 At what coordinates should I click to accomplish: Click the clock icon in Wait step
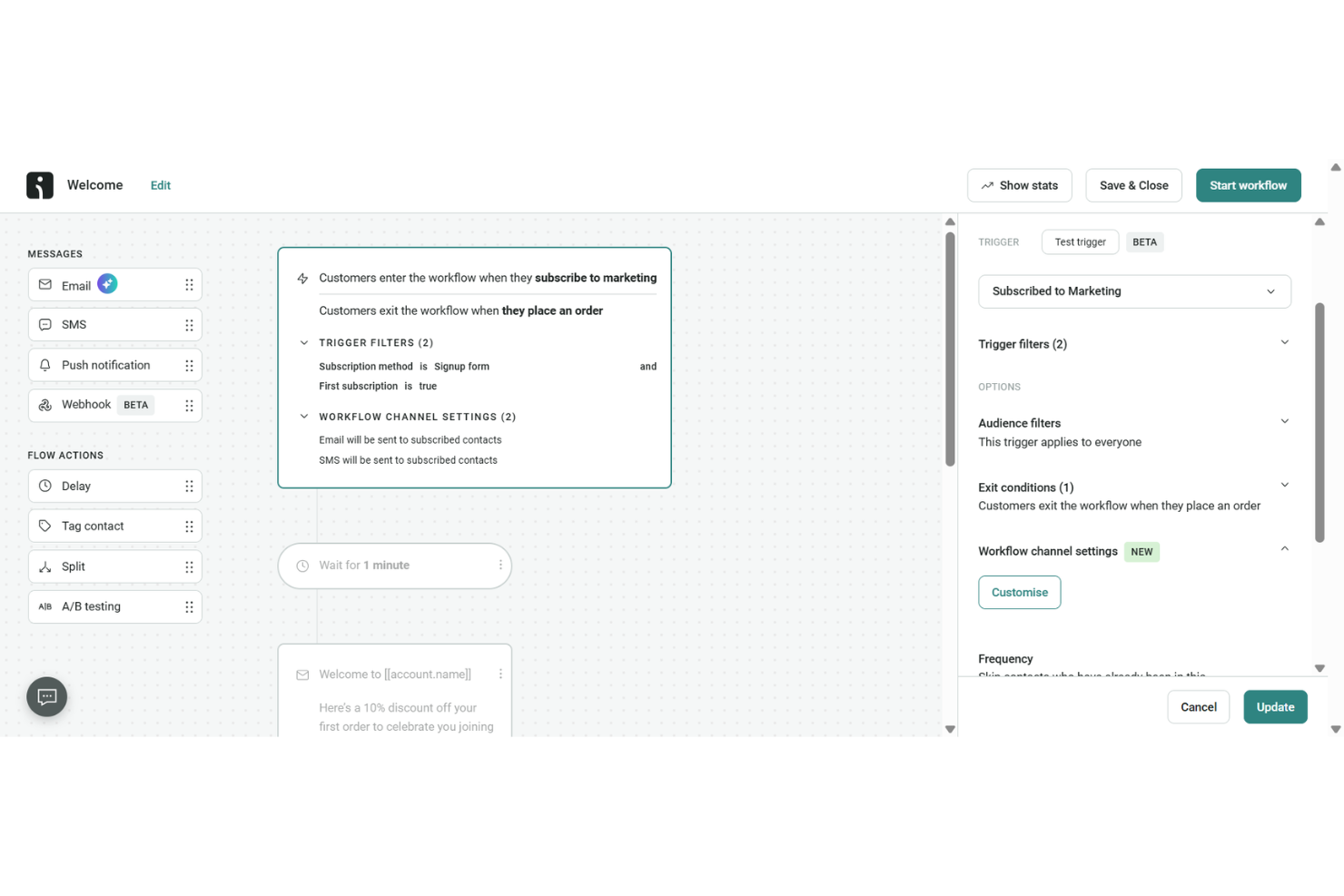[x=303, y=566]
